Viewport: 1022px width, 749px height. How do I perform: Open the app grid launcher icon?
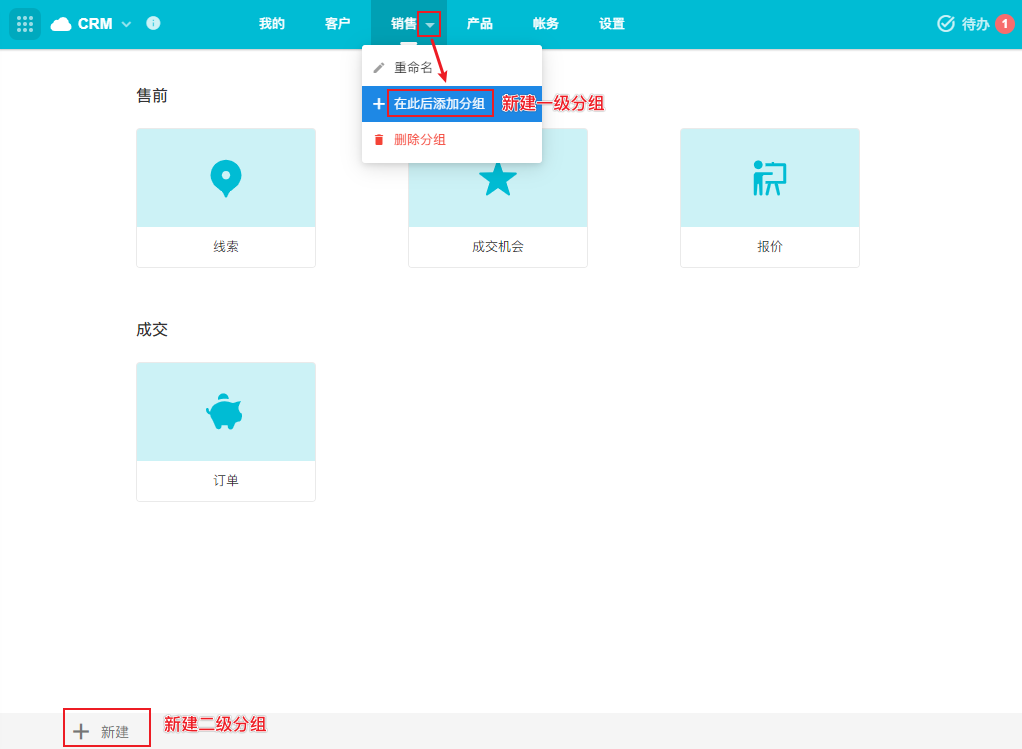[x=25, y=24]
